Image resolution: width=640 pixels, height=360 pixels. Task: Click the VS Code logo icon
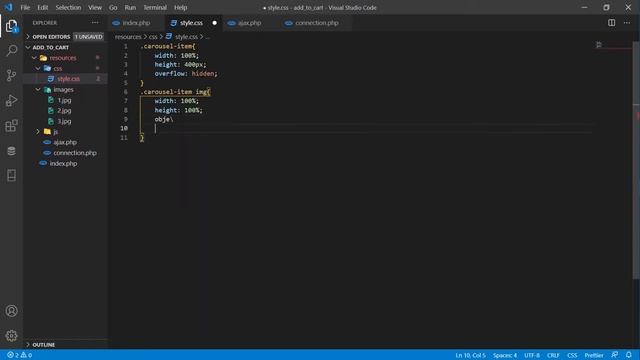point(9,7)
